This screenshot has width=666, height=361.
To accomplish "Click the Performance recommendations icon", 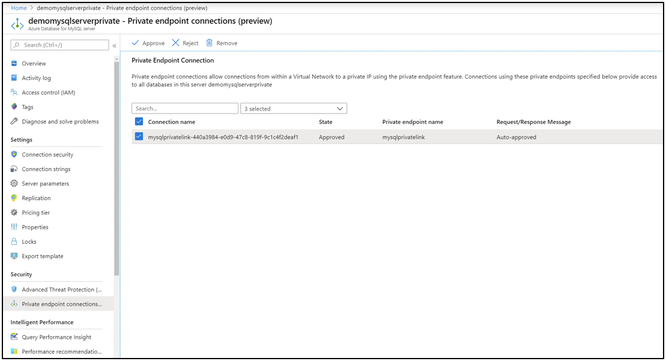I will click(14, 351).
